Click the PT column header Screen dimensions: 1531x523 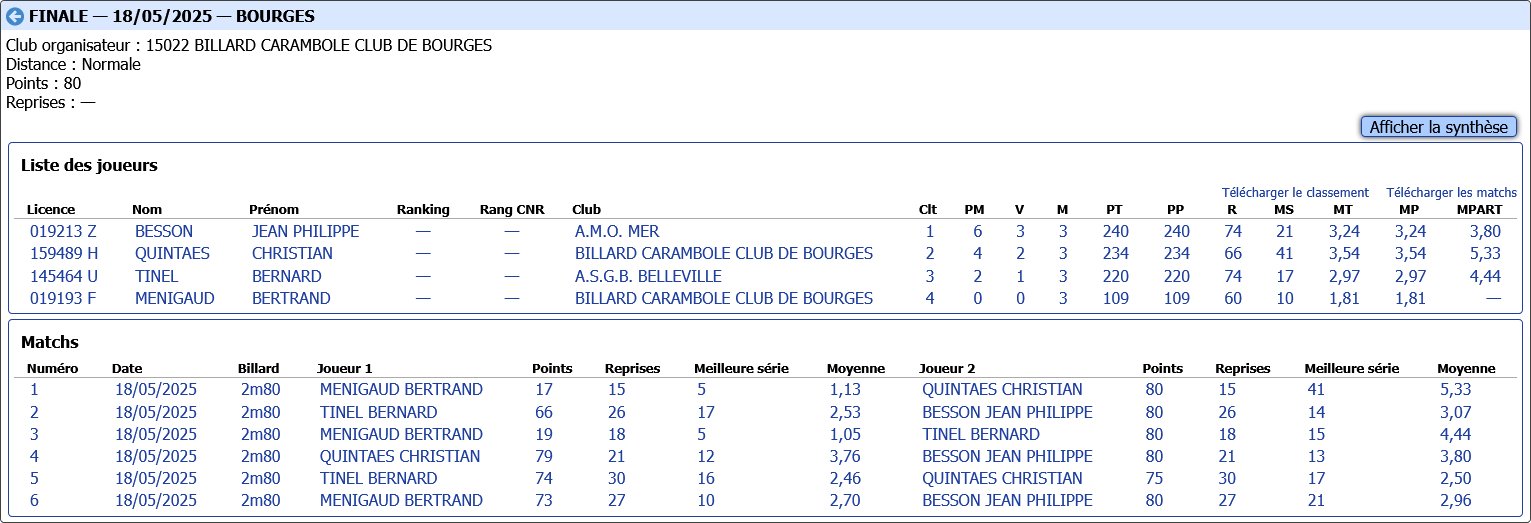click(x=1114, y=210)
